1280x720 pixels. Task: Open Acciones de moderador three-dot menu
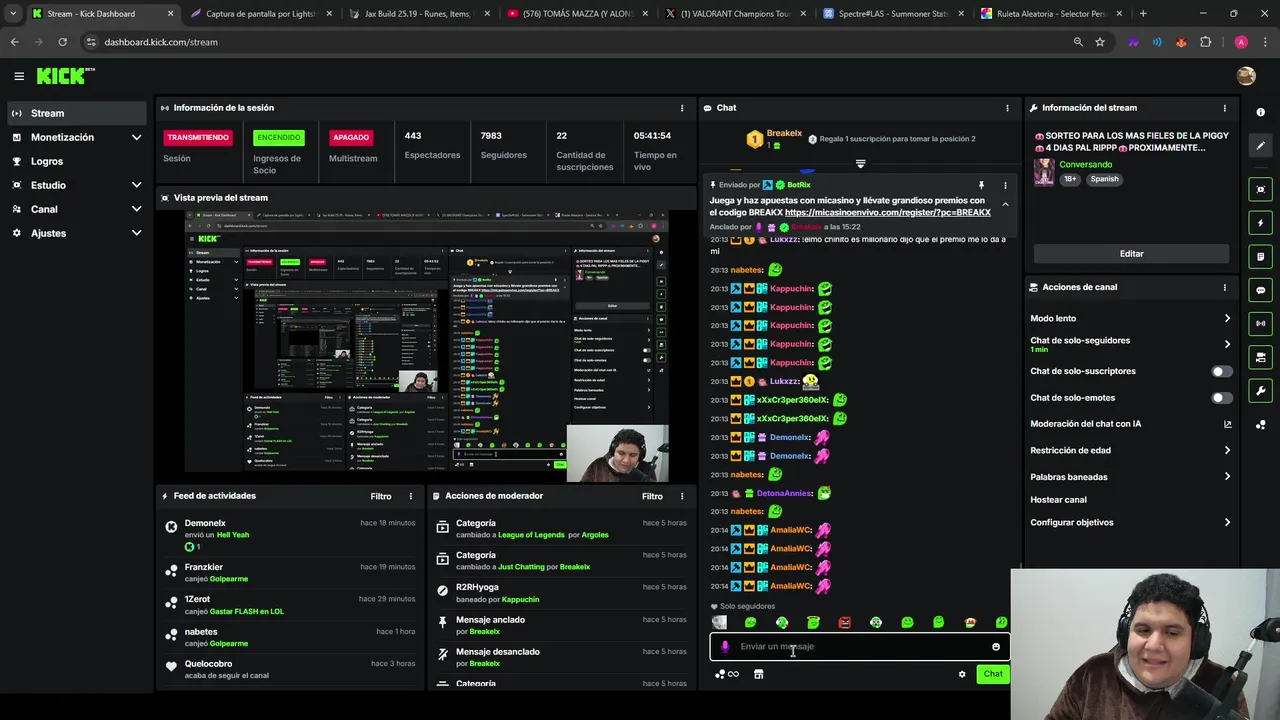tap(682, 496)
